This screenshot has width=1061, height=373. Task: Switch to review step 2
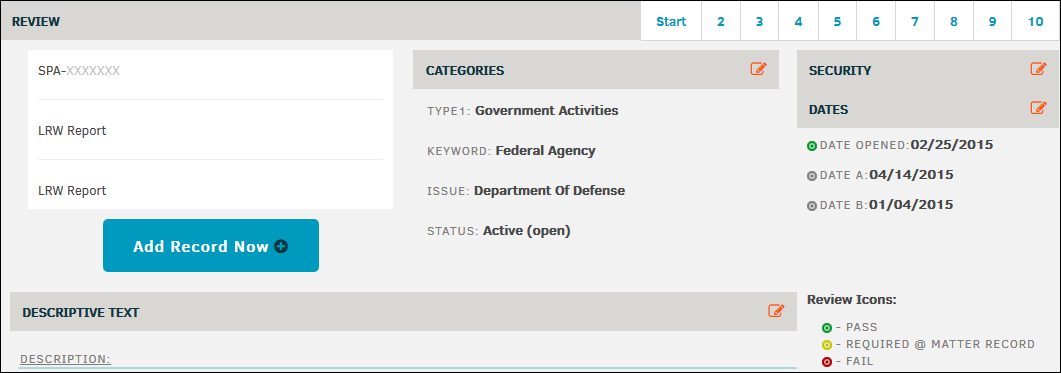[x=721, y=22]
